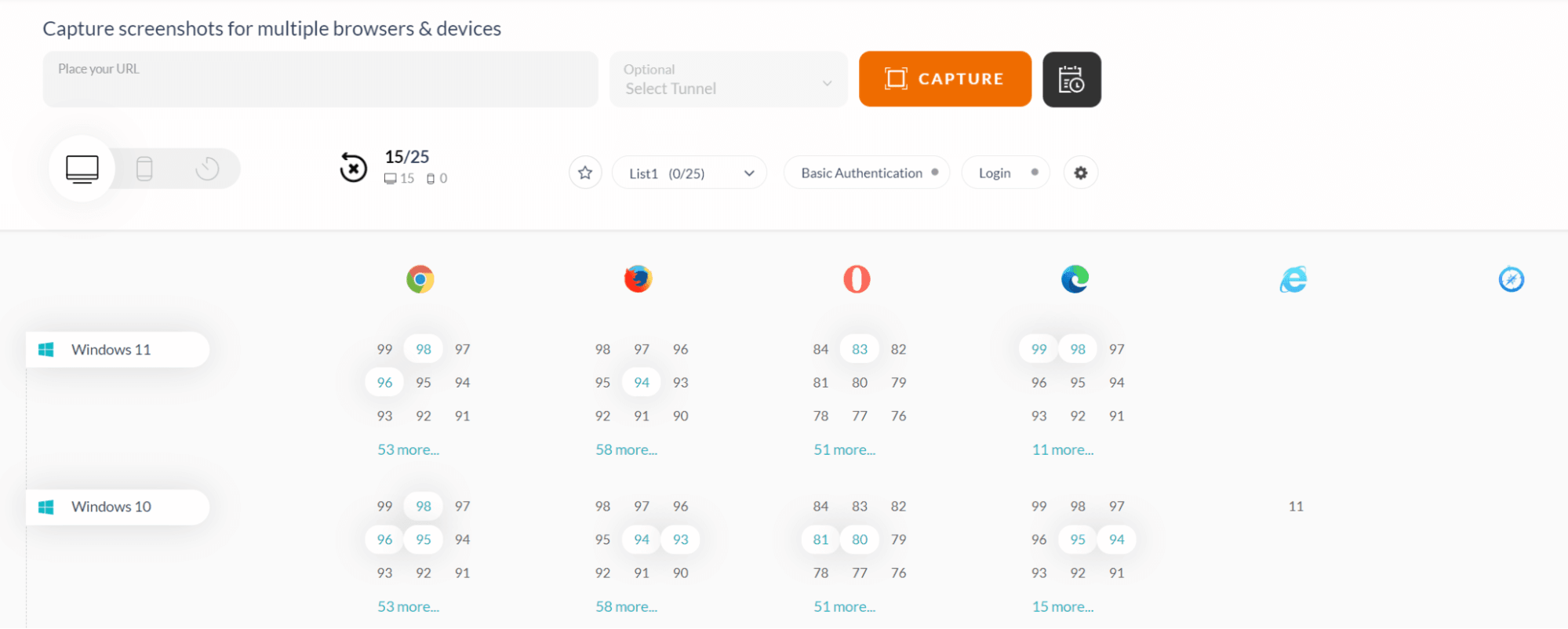This screenshot has width=1568, height=629.
Task: Deselect Firefox 94 on Windows 11
Action: pos(642,383)
